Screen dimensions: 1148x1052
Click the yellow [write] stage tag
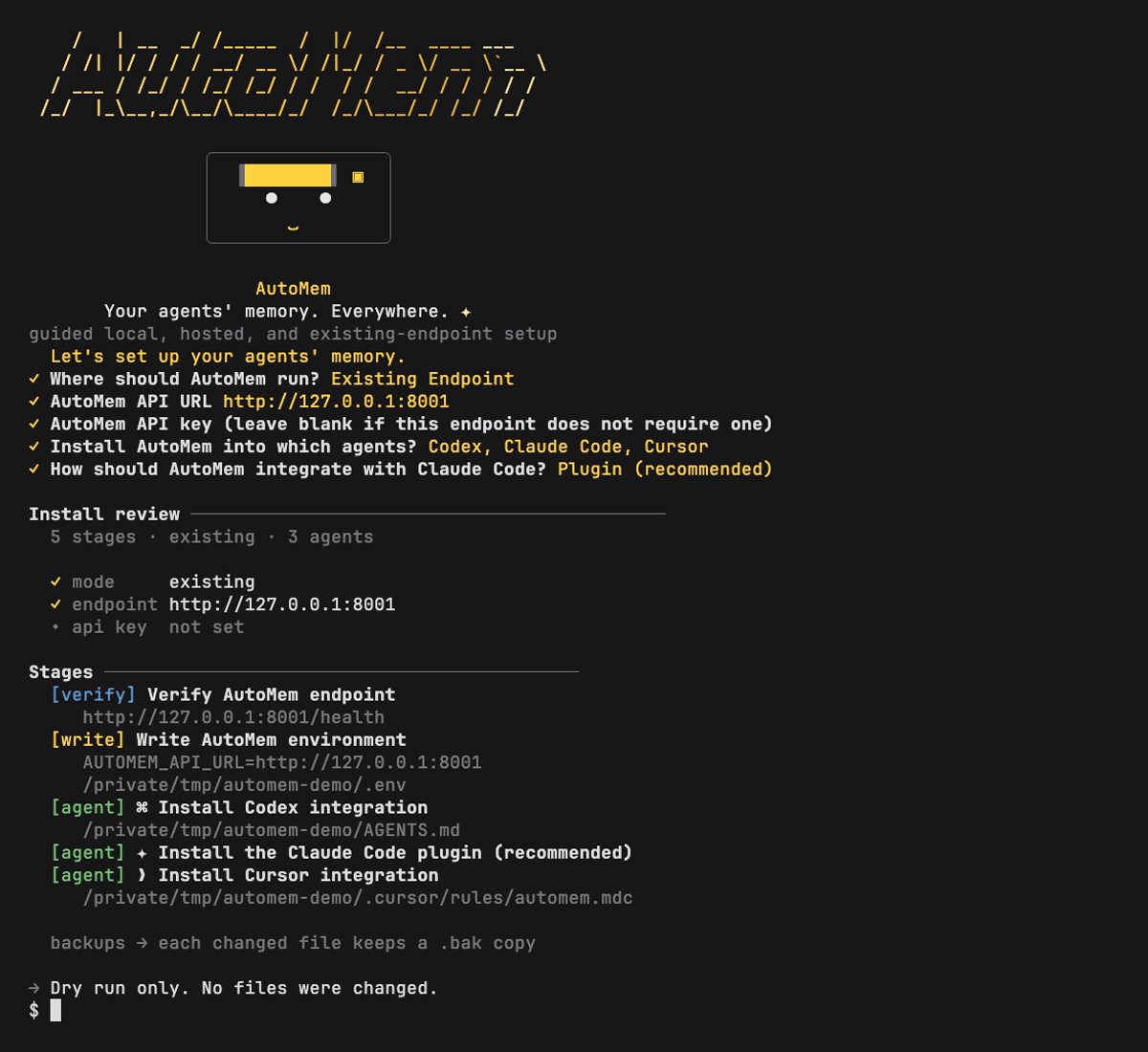point(88,740)
